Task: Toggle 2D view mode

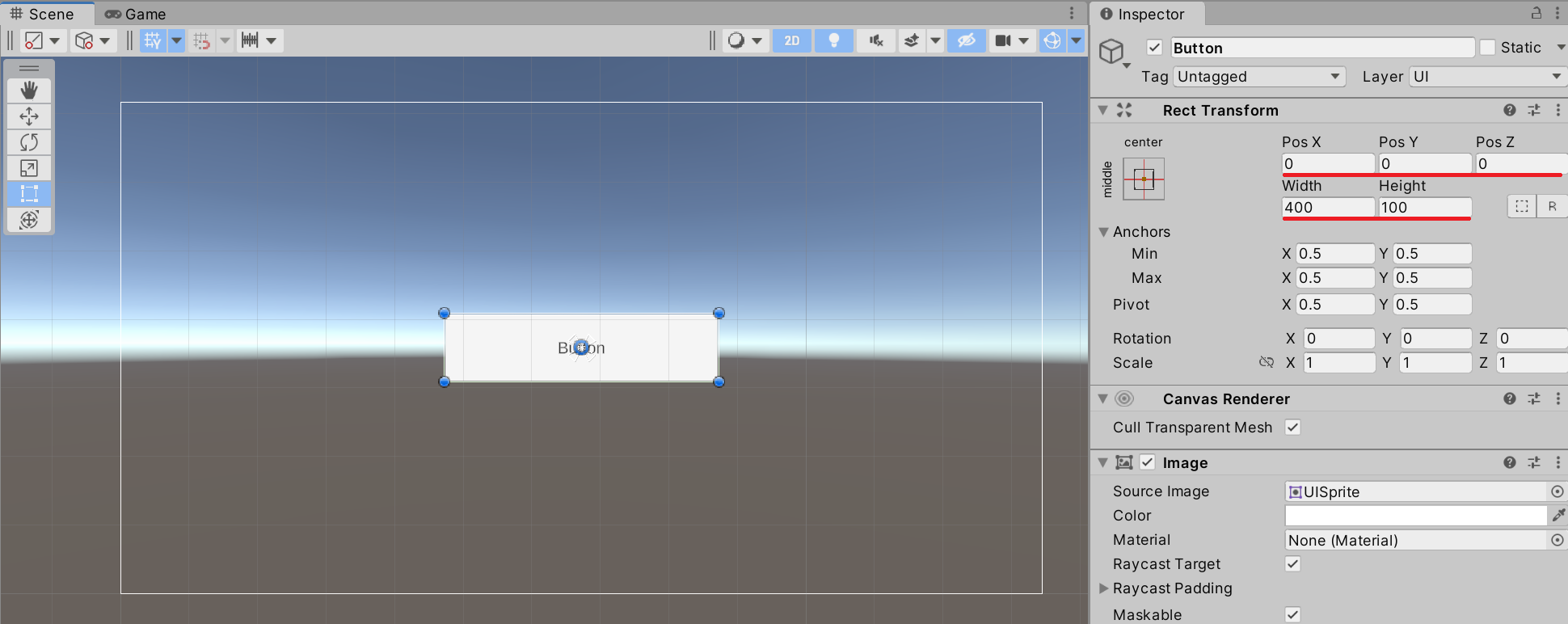Action: tap(792, 40)
